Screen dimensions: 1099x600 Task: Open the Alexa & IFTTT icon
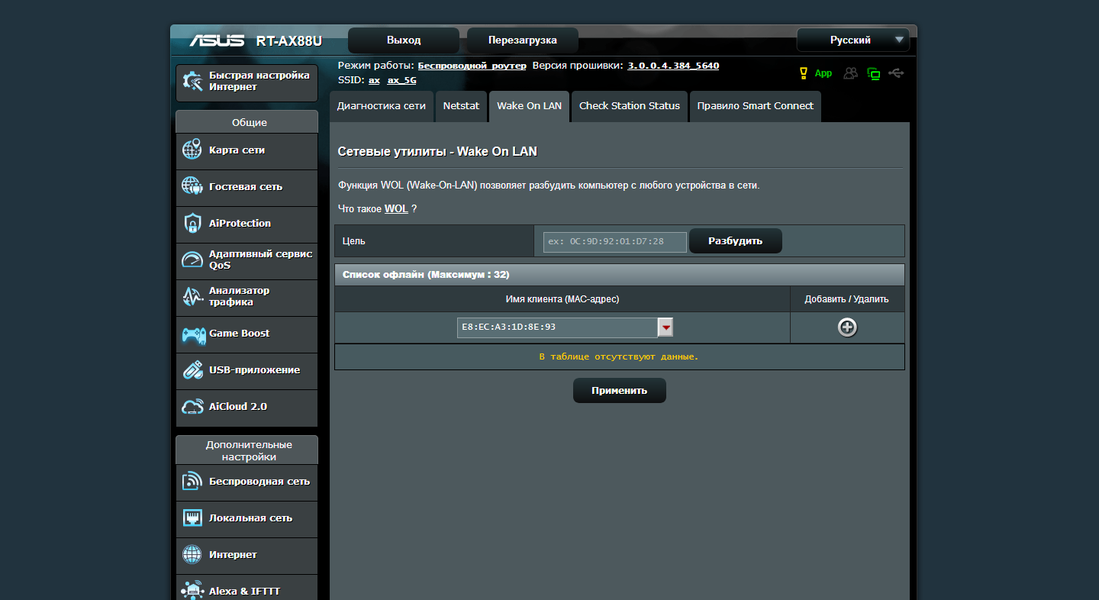(x=192, y=590)
